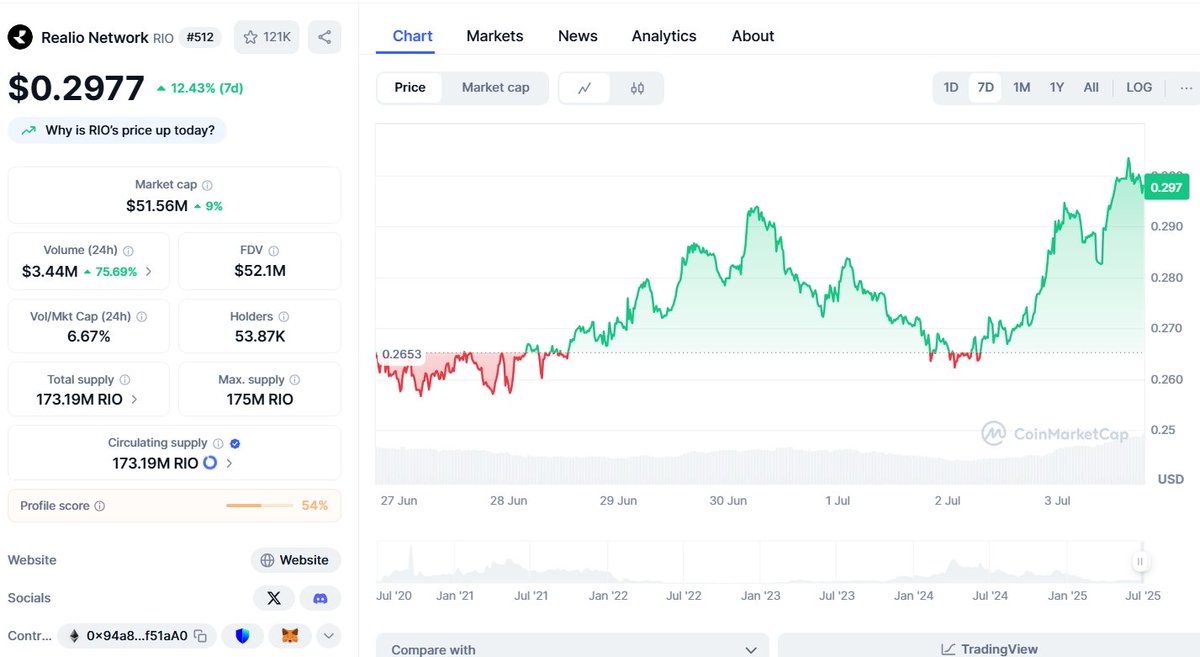Set chart range to 7D
1200x657 pixels.
pyautogui.click(x=985, y=87)
